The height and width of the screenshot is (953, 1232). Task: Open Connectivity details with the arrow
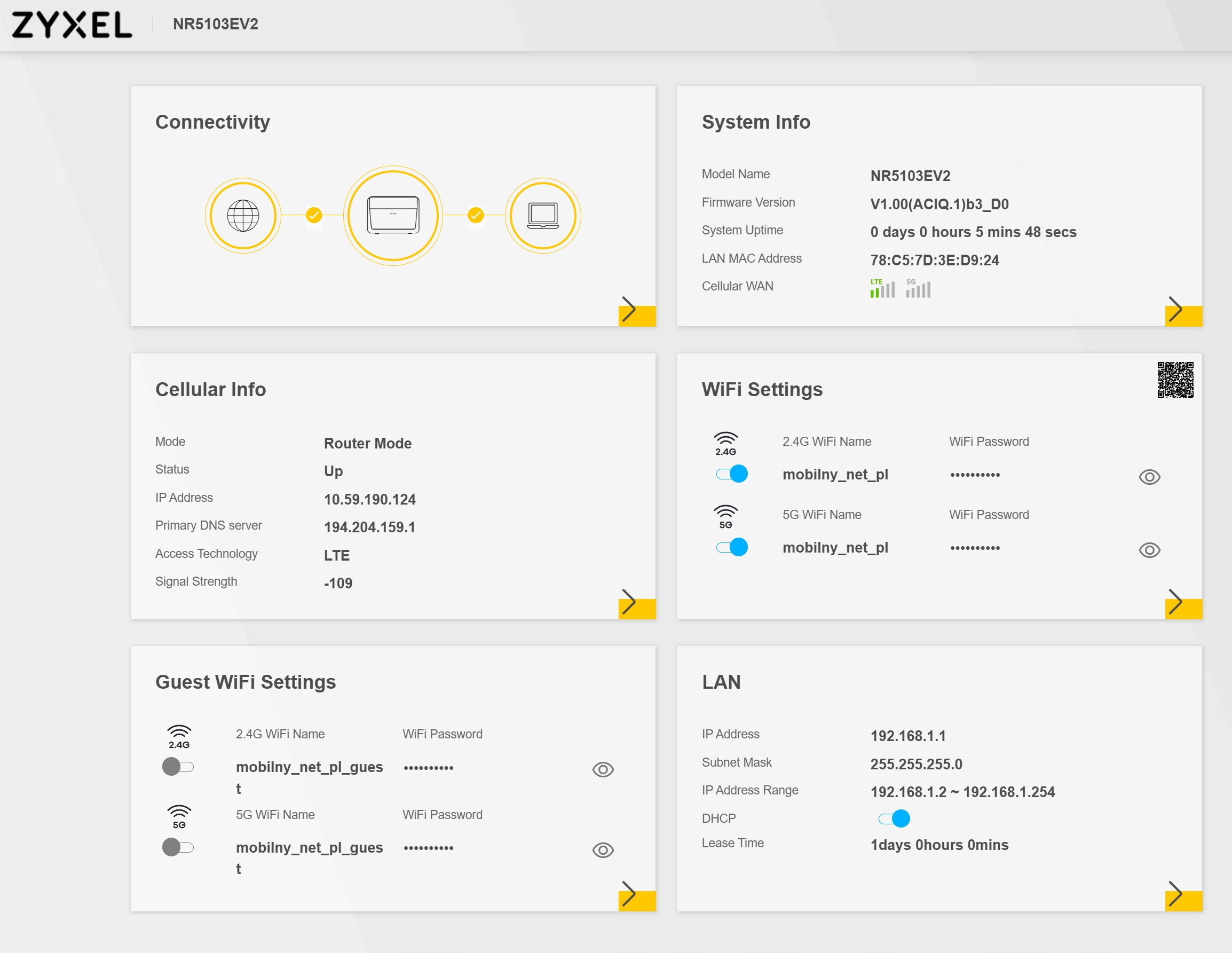pyautogui.click(x=630, y=310)
